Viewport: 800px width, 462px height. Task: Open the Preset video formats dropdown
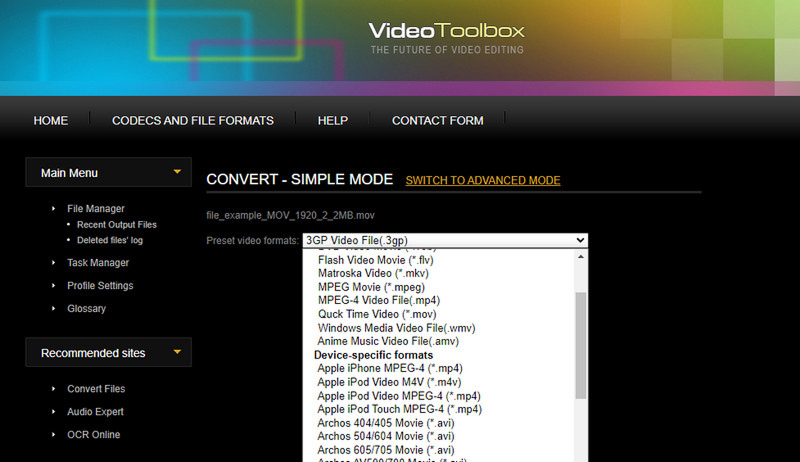coord(445,241)
